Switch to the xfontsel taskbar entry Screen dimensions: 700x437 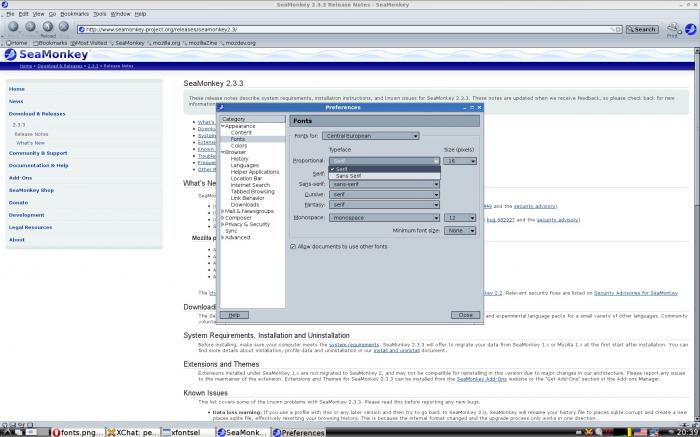click(x=187, y=432)
